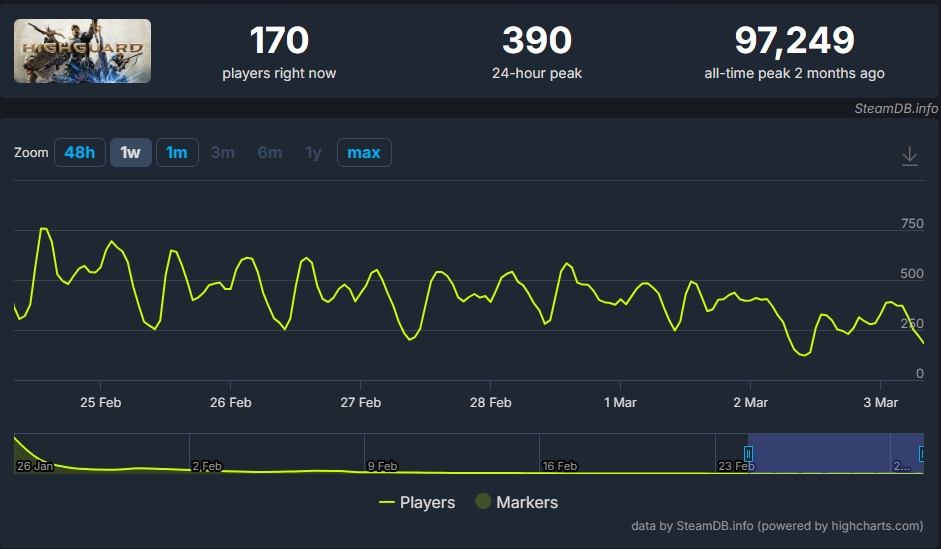Open the SteamDB.info credit link
Image resolution: width=941 pixels, height=549 pixels.
pos(896,109)
